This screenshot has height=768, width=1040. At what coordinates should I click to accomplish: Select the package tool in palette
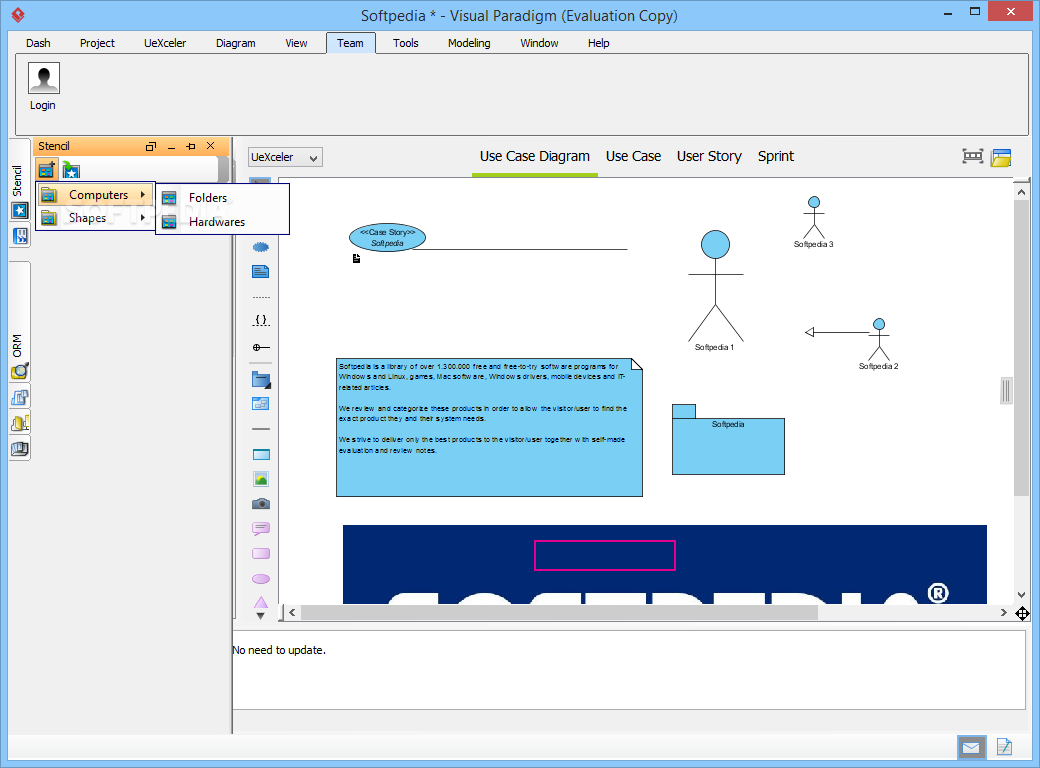click(261, 379)
